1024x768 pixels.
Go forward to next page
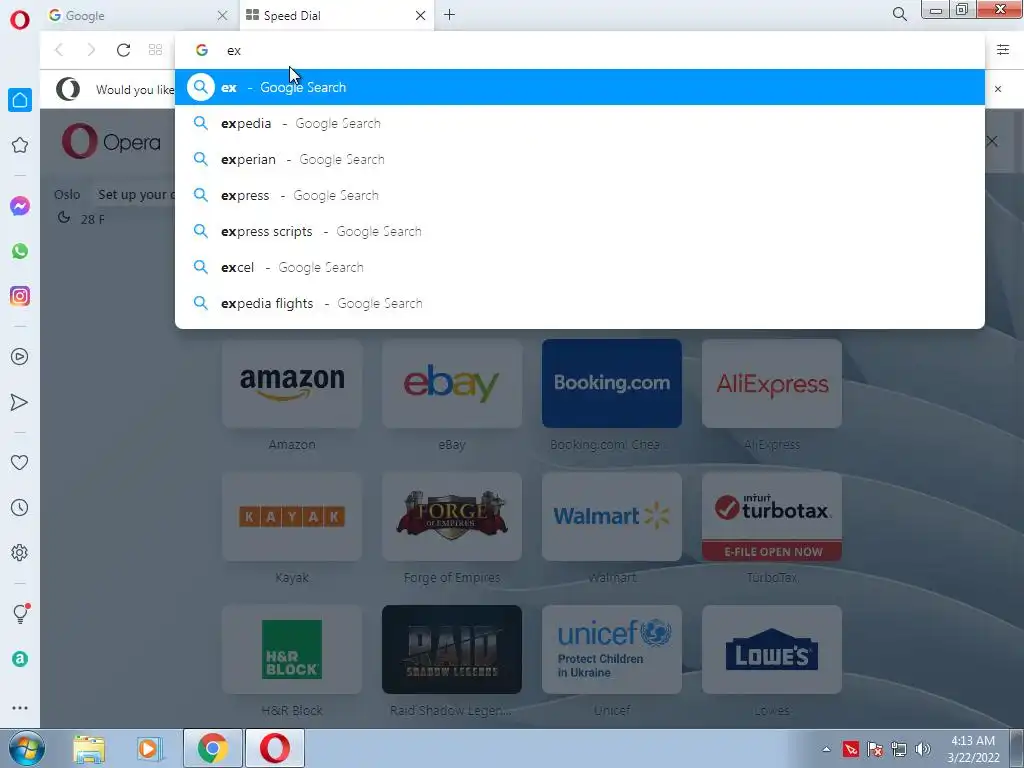[x=91, y=50]
